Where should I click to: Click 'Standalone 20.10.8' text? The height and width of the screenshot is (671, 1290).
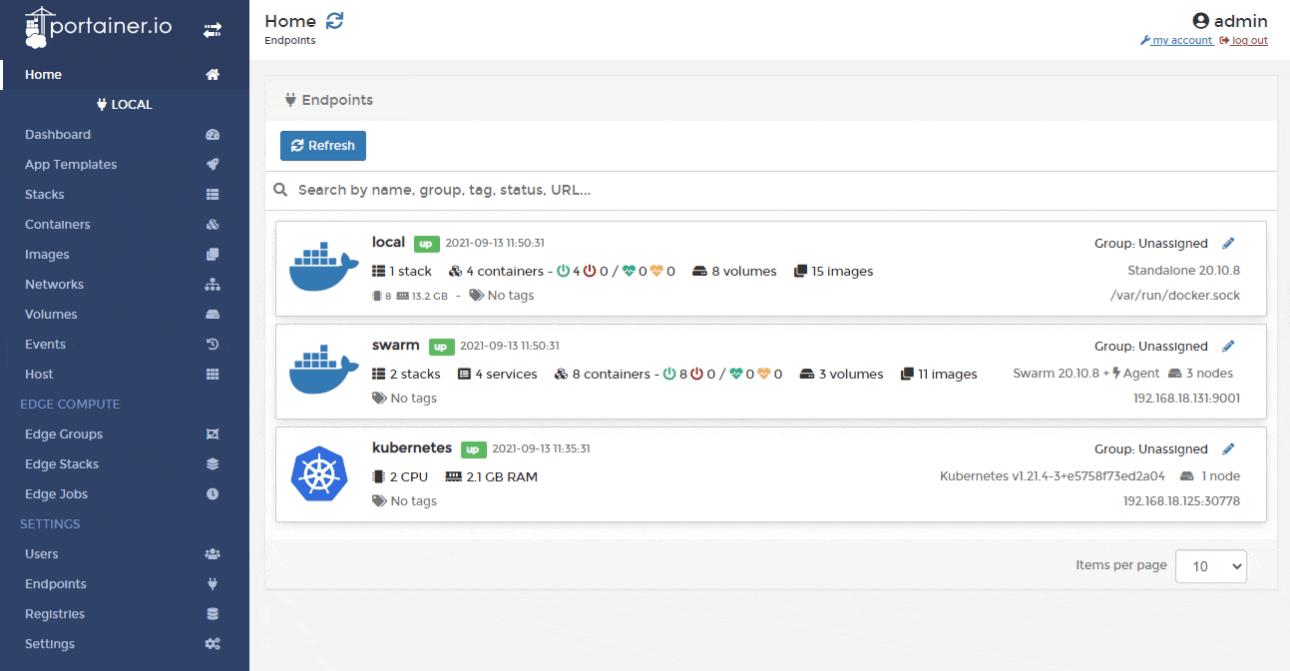1184,270
